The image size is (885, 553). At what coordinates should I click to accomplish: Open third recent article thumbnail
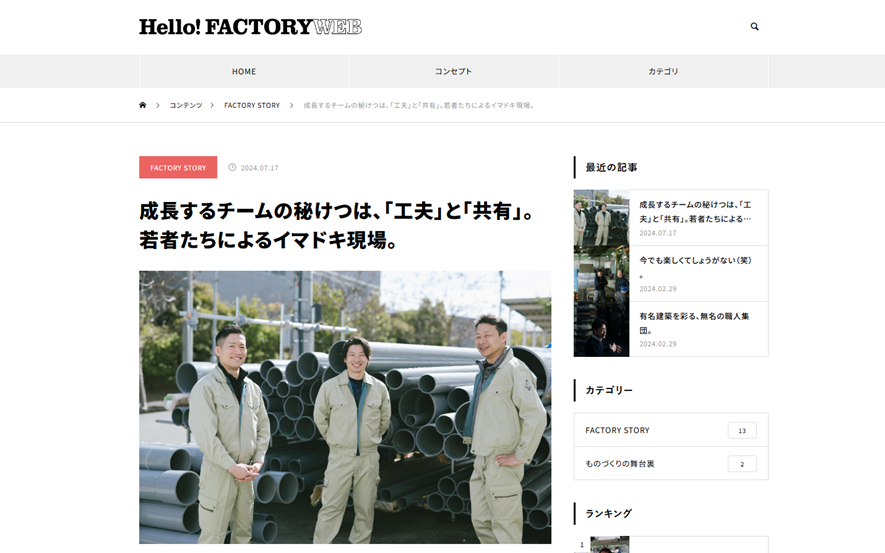601,329
